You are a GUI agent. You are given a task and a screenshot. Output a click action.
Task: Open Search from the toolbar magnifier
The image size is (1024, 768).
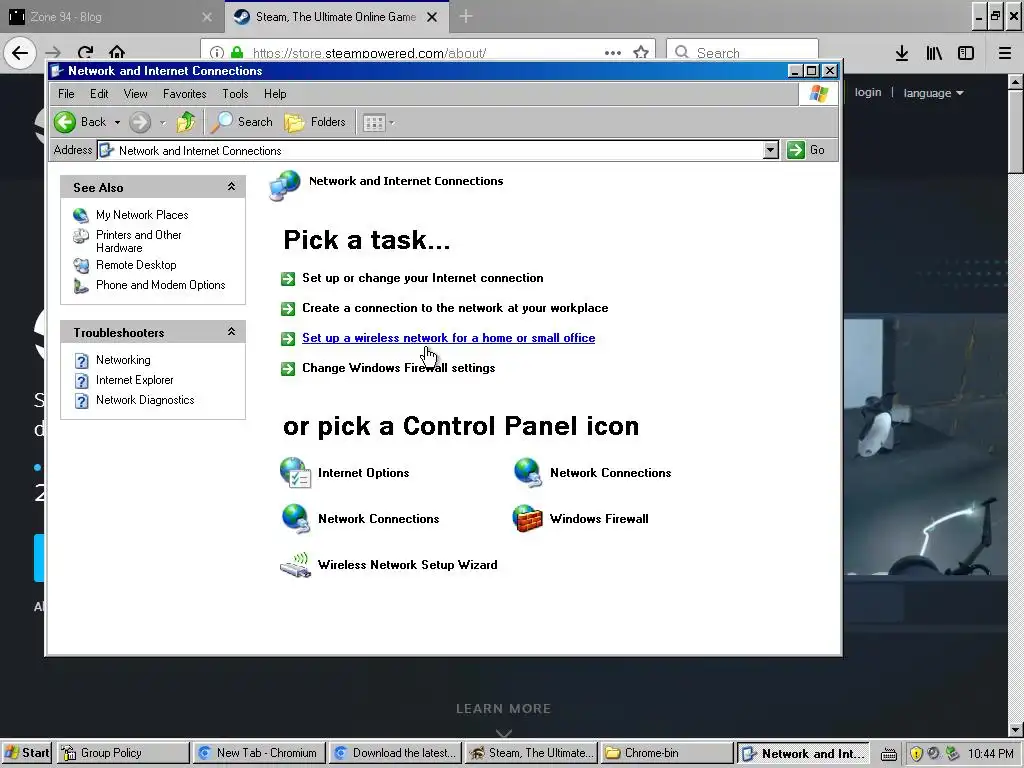242,122
